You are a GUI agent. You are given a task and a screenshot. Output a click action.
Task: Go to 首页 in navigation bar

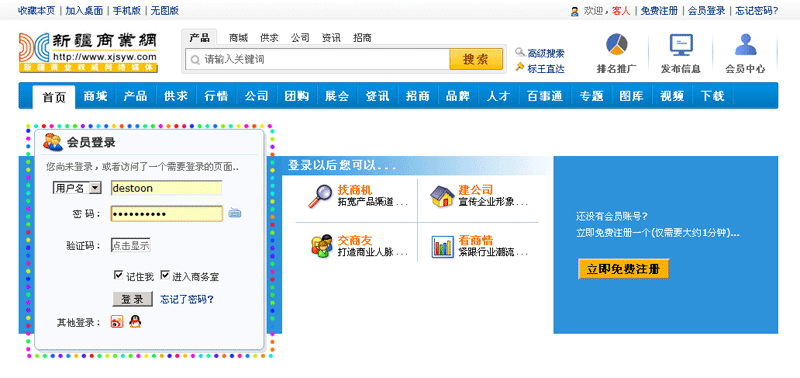click(54, 97)
